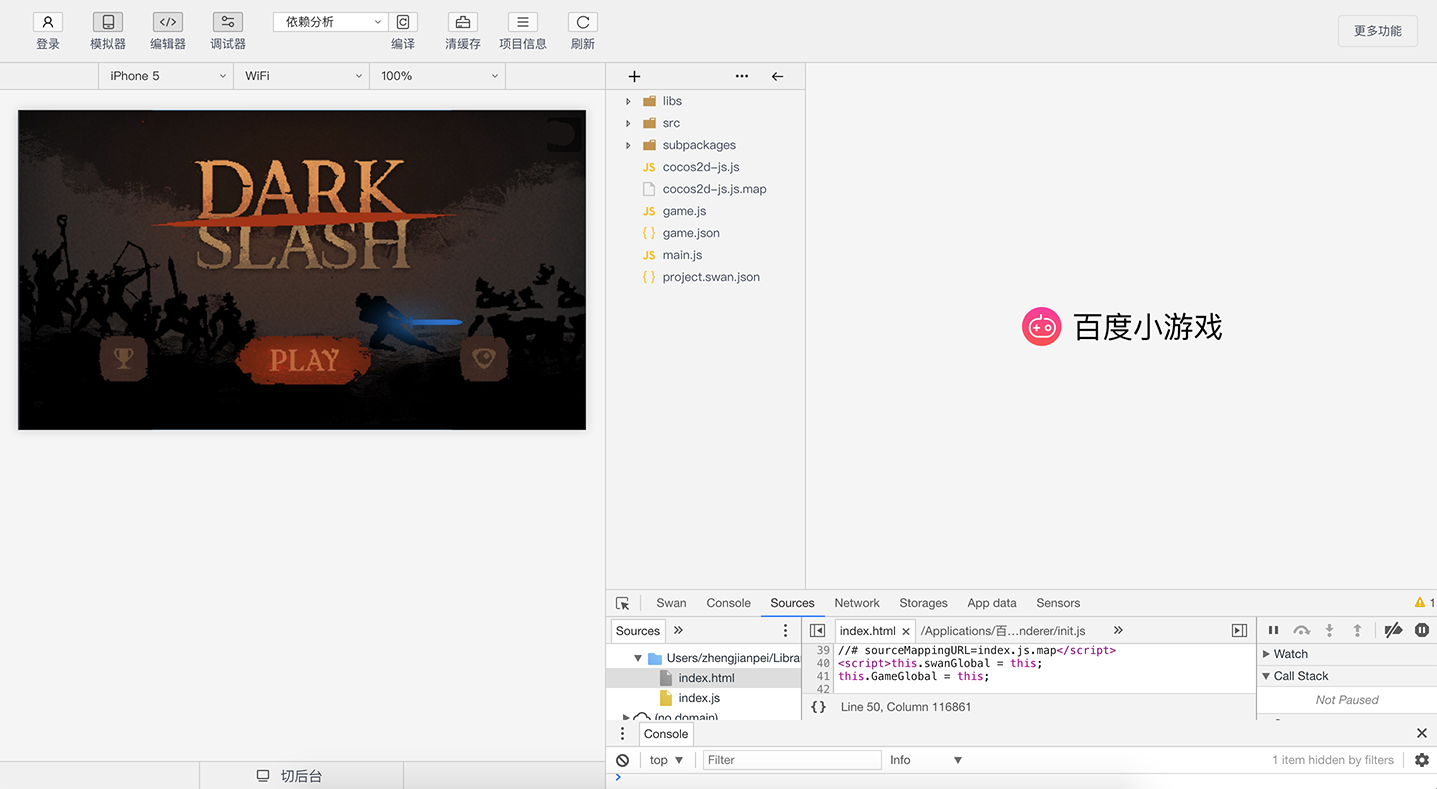
Task: Collapse the file tree with back arrow
Action: point(777,76)
